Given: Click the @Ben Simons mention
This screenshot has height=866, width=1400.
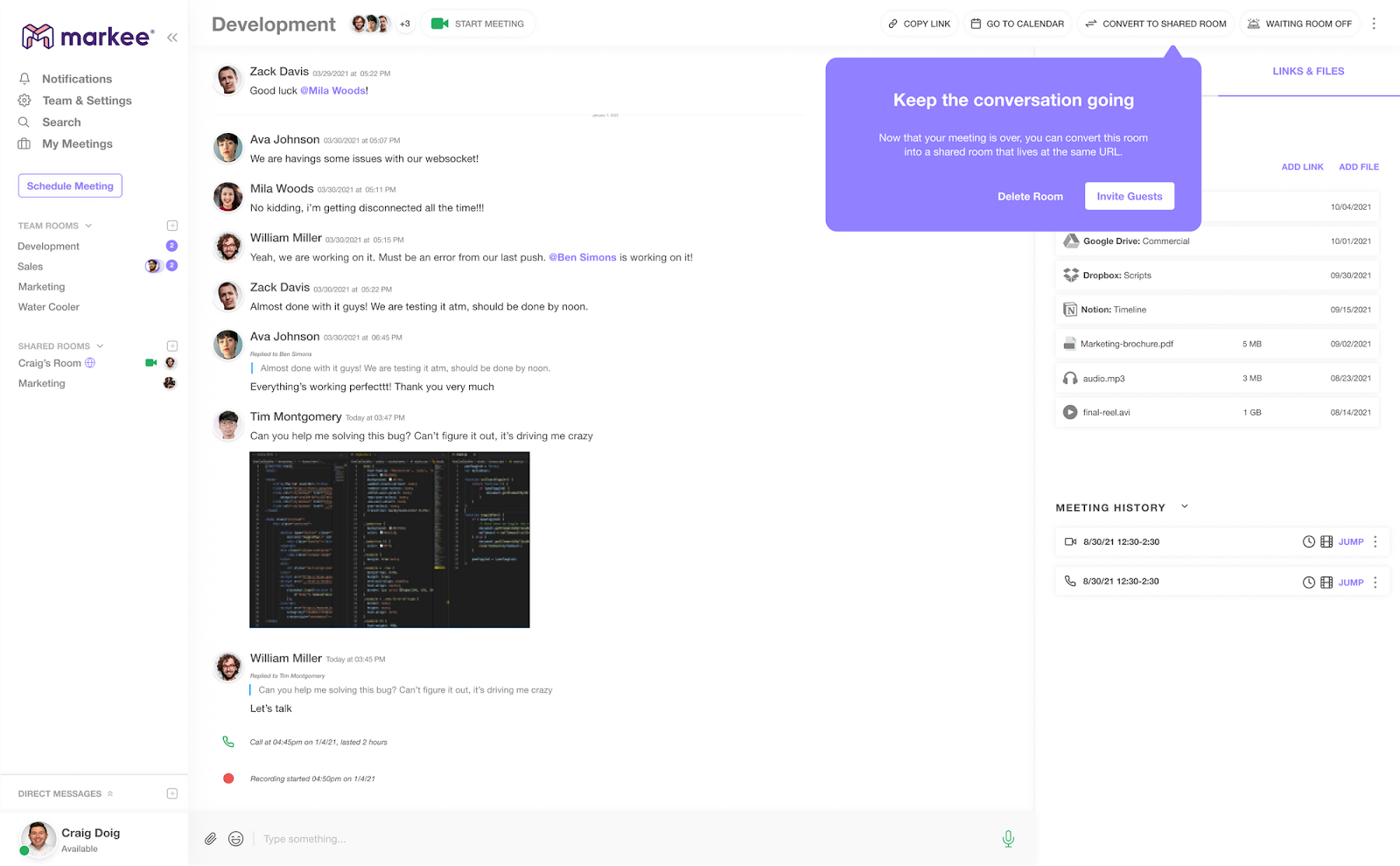Looking at the screenshot, I should [x=583, y=258].
